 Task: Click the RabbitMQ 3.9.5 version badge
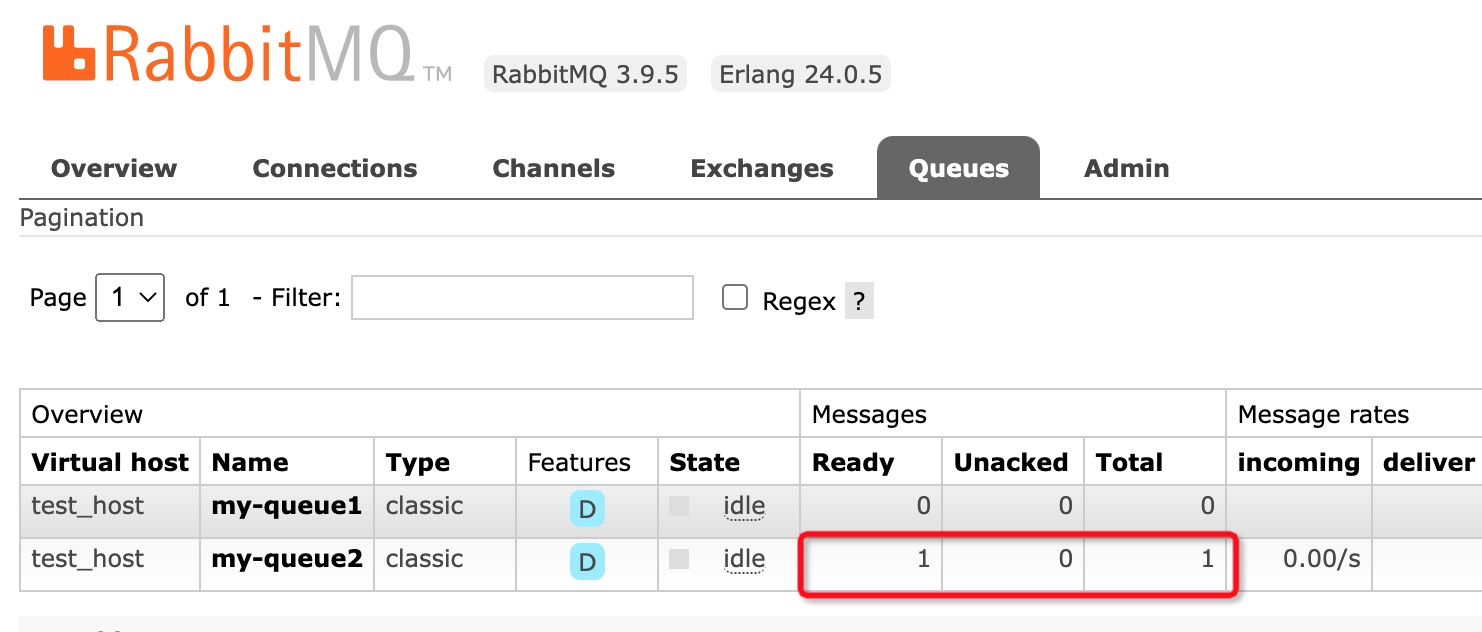(585, 72)
